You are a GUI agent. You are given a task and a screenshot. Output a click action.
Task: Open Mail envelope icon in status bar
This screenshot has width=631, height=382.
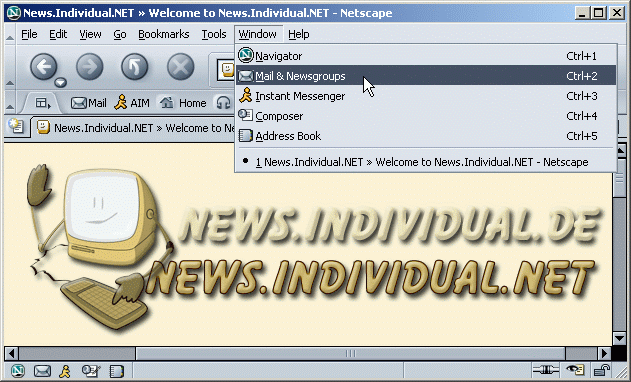click(x=42, y=371)
